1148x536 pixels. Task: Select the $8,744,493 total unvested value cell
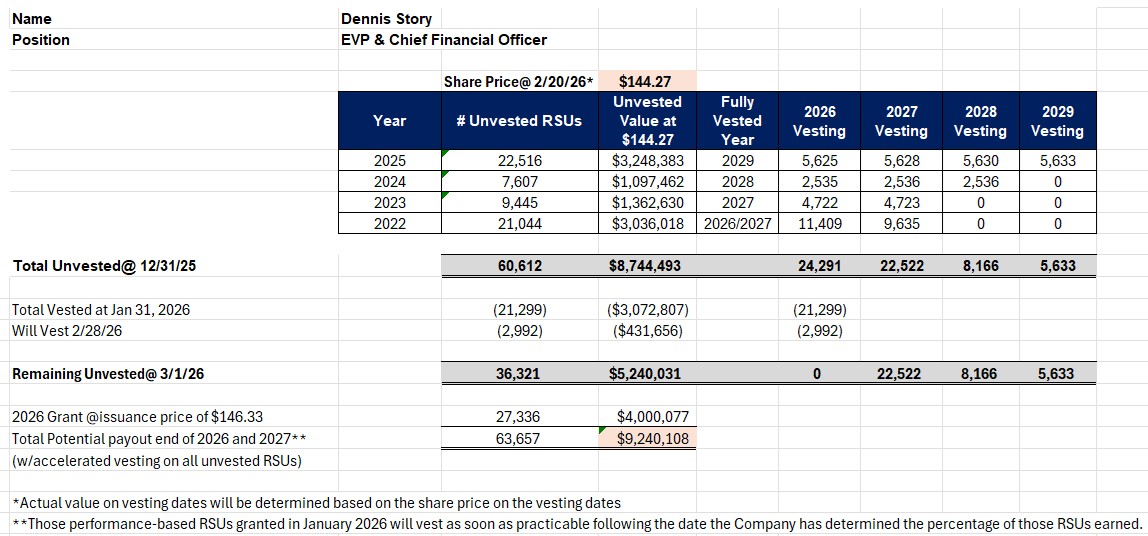click(648, 266)
